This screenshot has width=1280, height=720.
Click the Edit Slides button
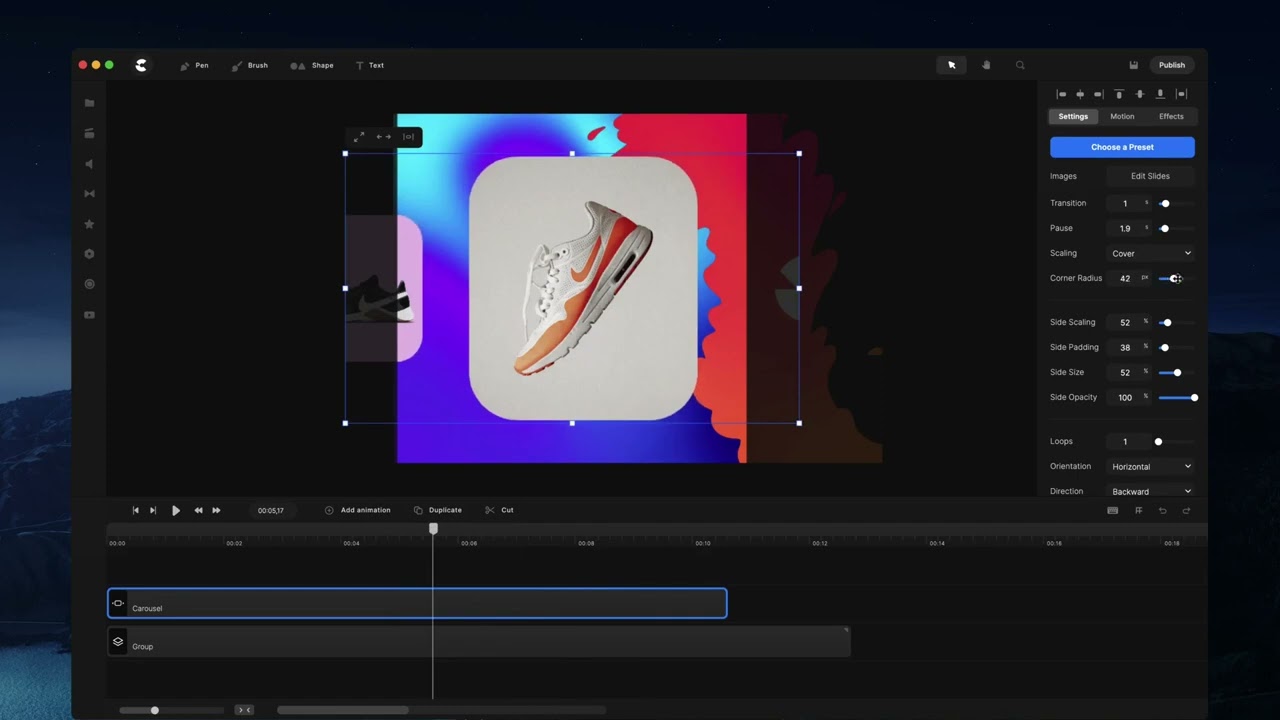click(1150, 176)
